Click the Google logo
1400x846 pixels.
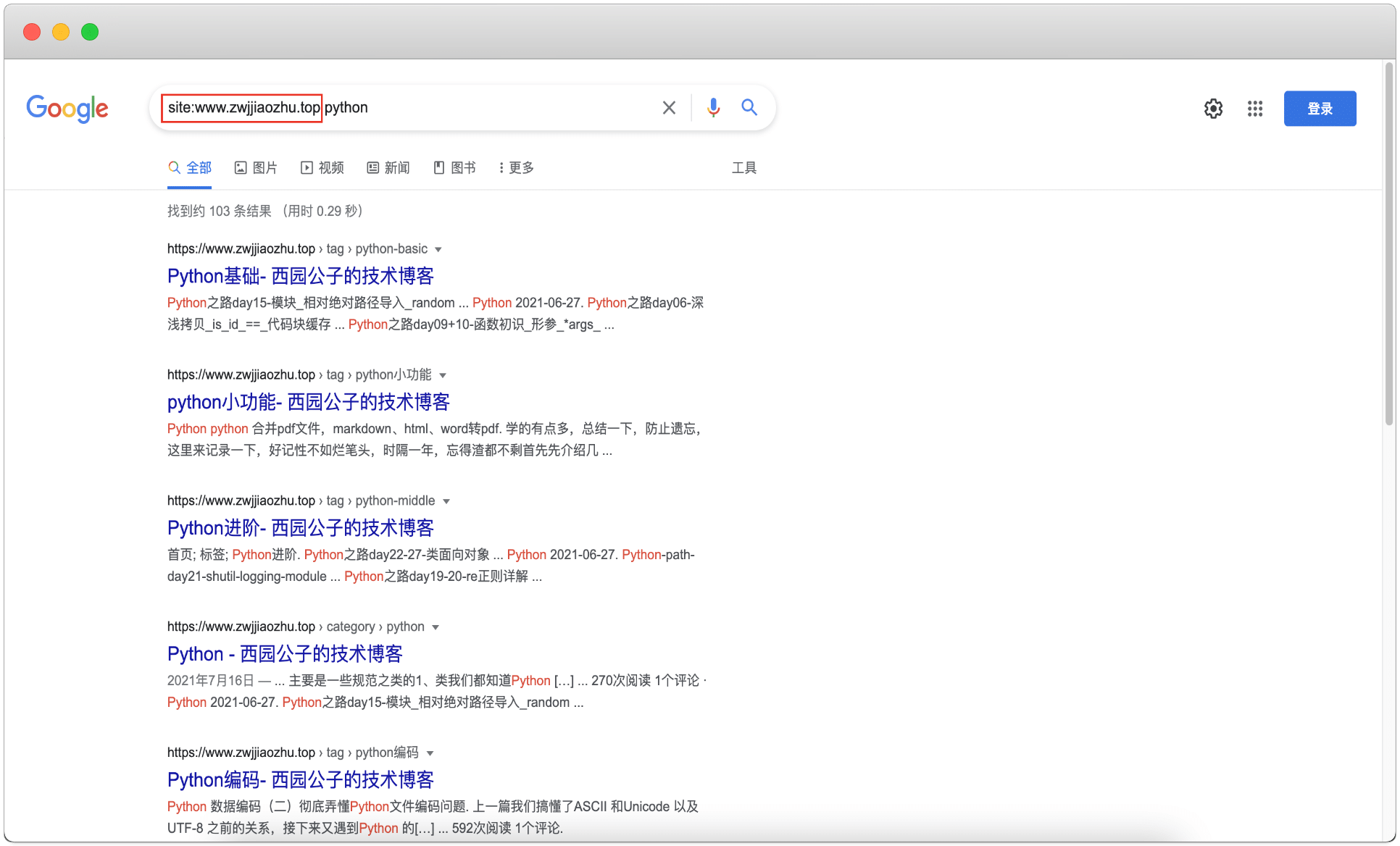(x=67, y=108)
